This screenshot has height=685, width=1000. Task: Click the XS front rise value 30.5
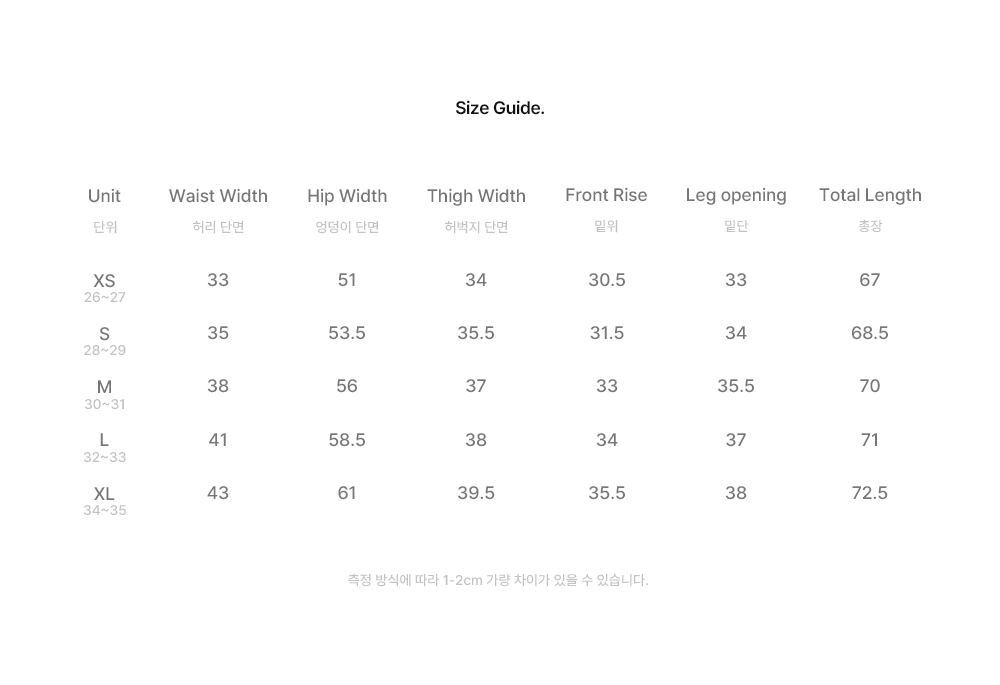[607, 280]
